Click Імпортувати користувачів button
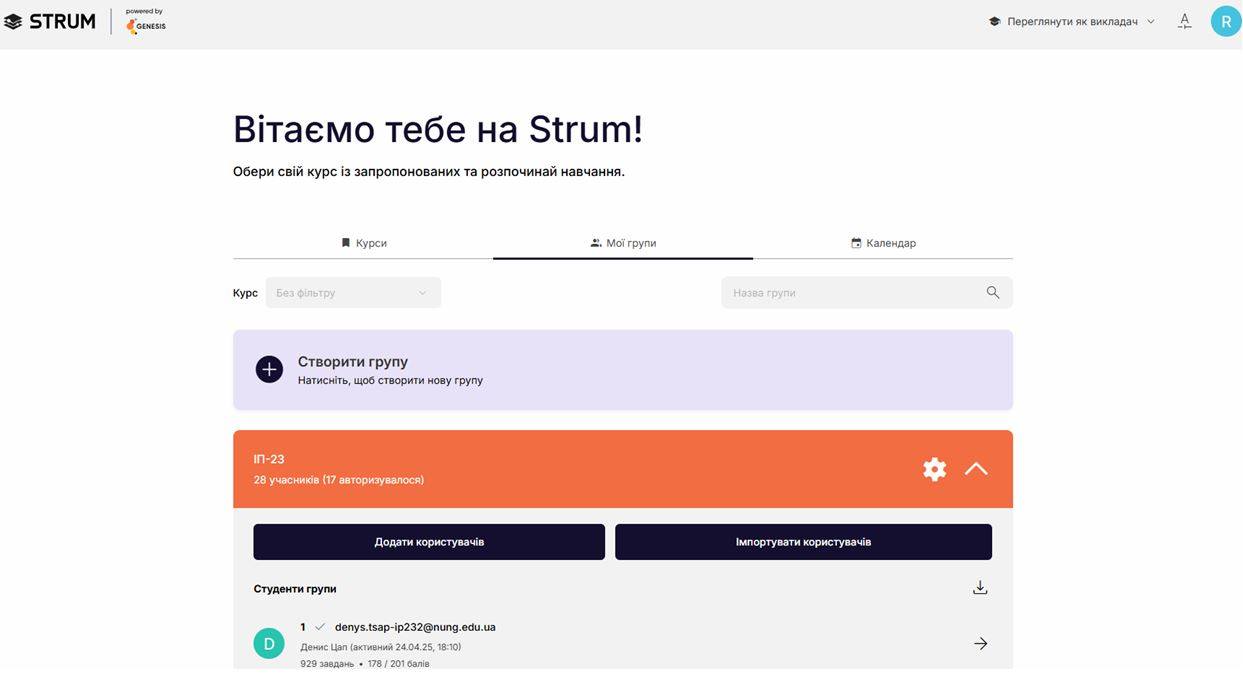1243x674 pixels. [x=803, y=542]
